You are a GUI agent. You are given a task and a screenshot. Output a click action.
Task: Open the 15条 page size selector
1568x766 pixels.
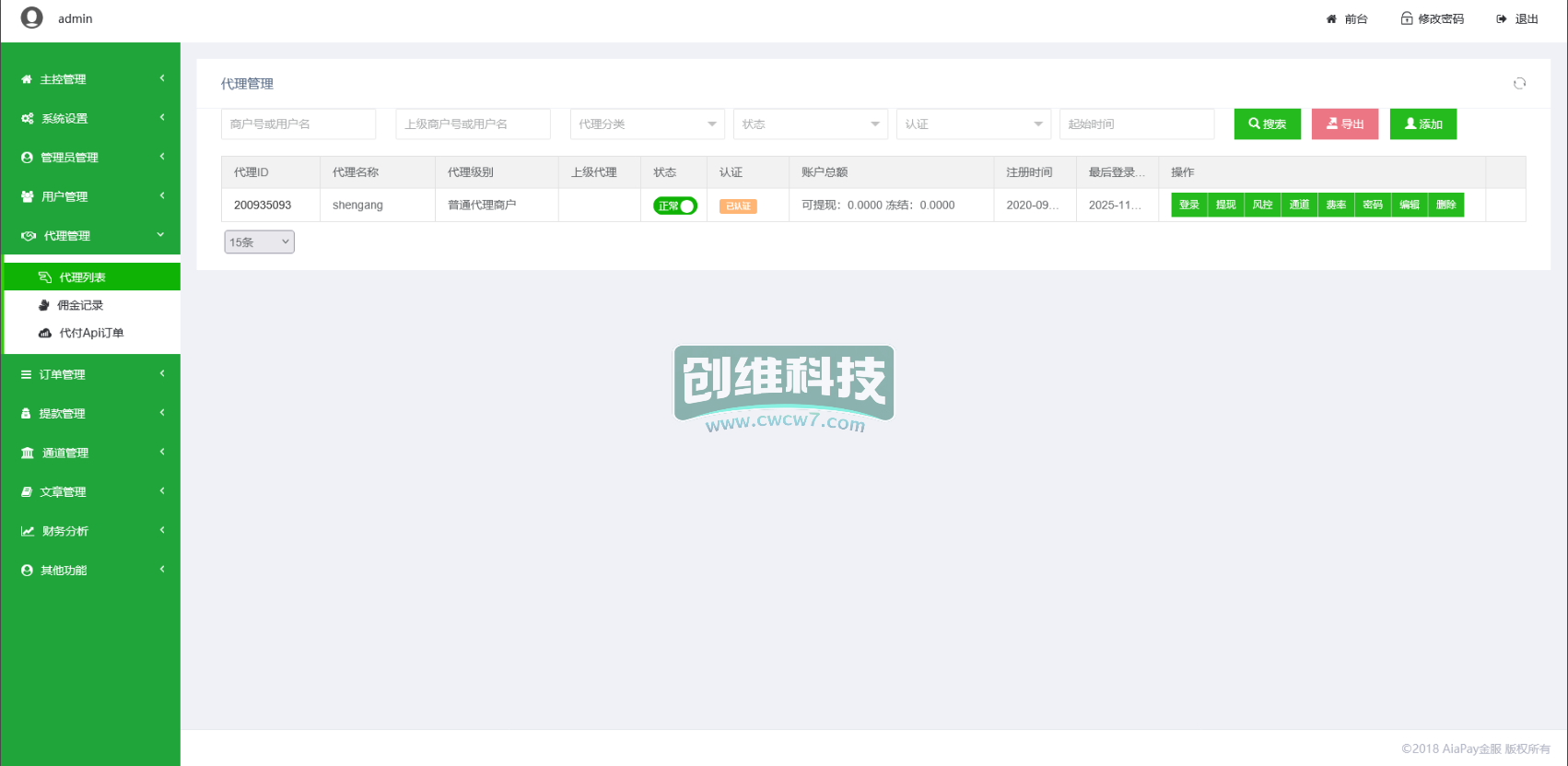tap(259, 242)
